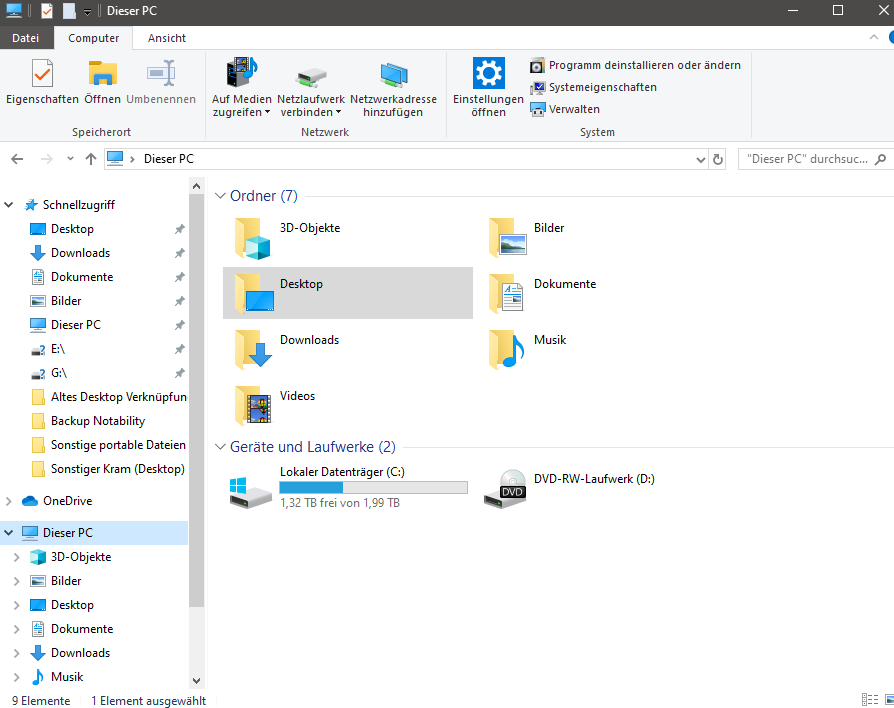The image size is (894, 708).
Task: Open address bar history dropdown
Action: point(701,160)
